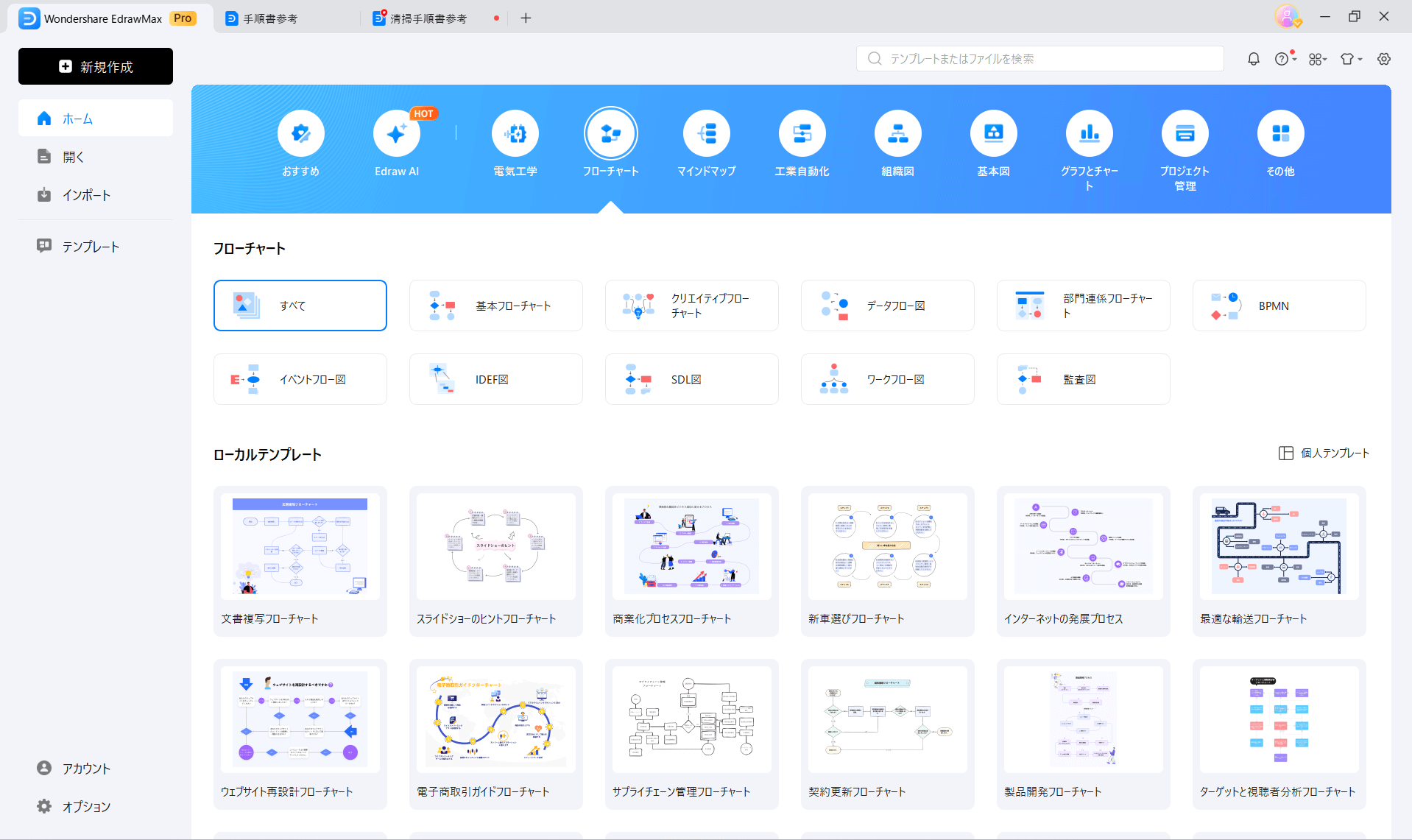
Task: Open the notifications bell icon
Action: (x=1254, y=59)
